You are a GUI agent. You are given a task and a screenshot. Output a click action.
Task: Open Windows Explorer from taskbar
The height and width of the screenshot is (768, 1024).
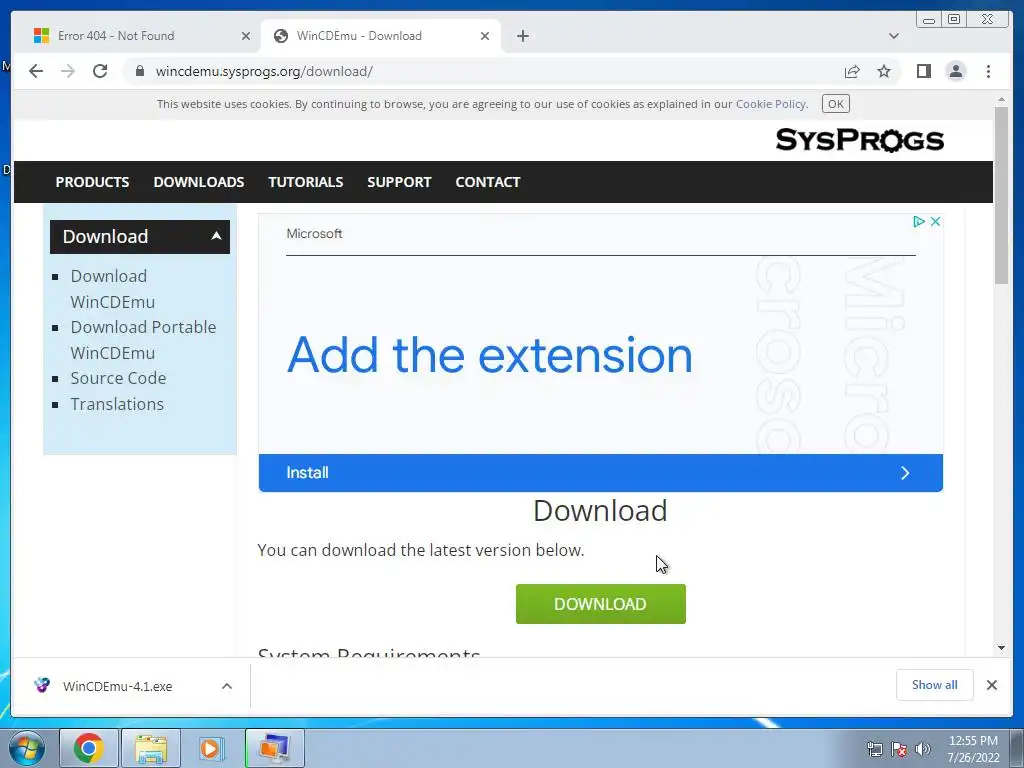tap(151, 748)
